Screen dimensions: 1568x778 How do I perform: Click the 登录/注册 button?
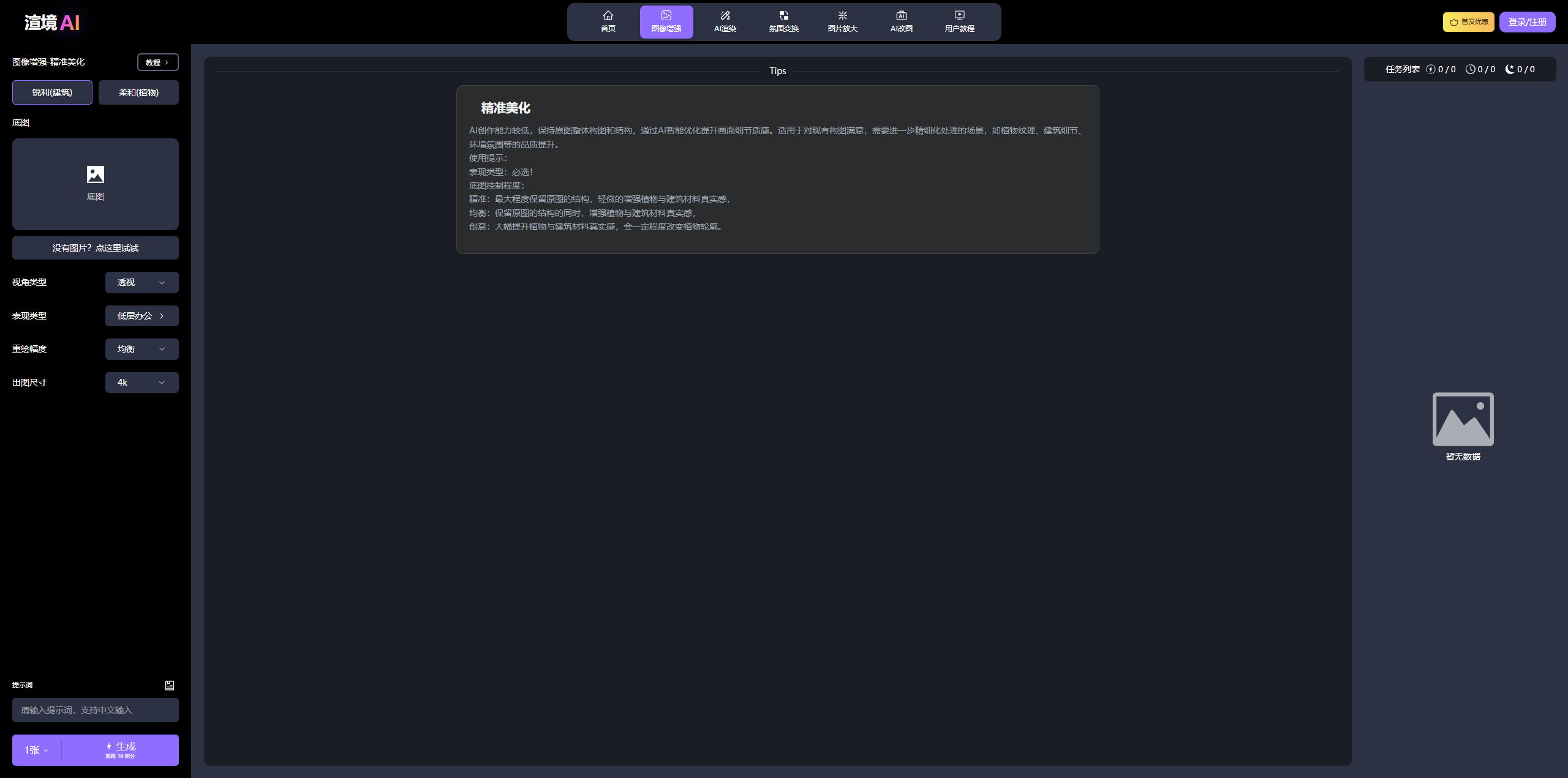pos(1527,22)
